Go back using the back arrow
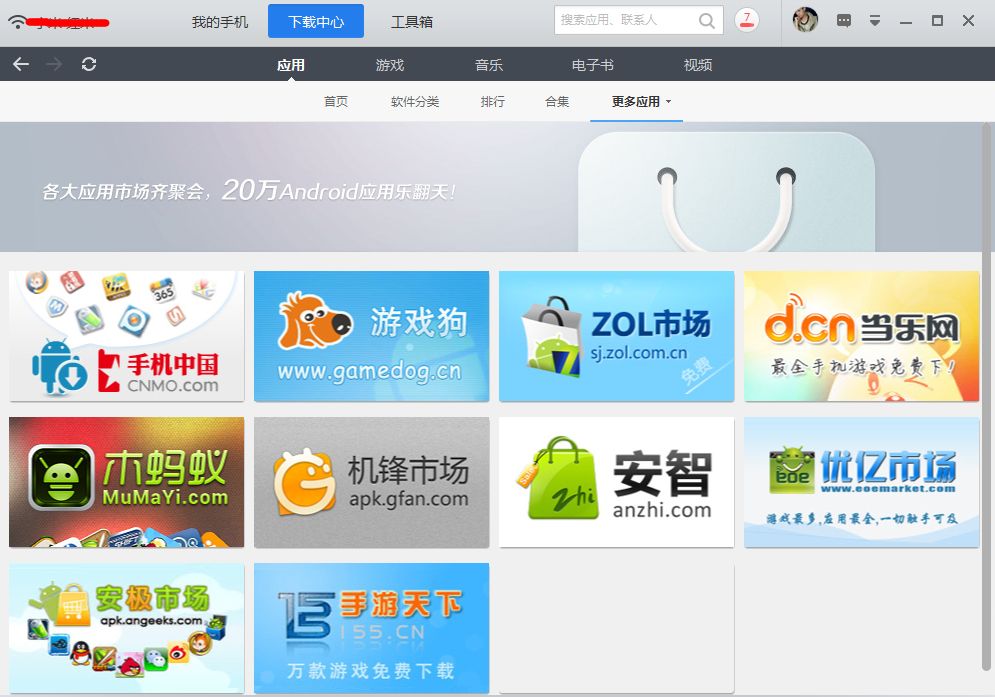Screen dimensions: 995x697 pos(21,64)
